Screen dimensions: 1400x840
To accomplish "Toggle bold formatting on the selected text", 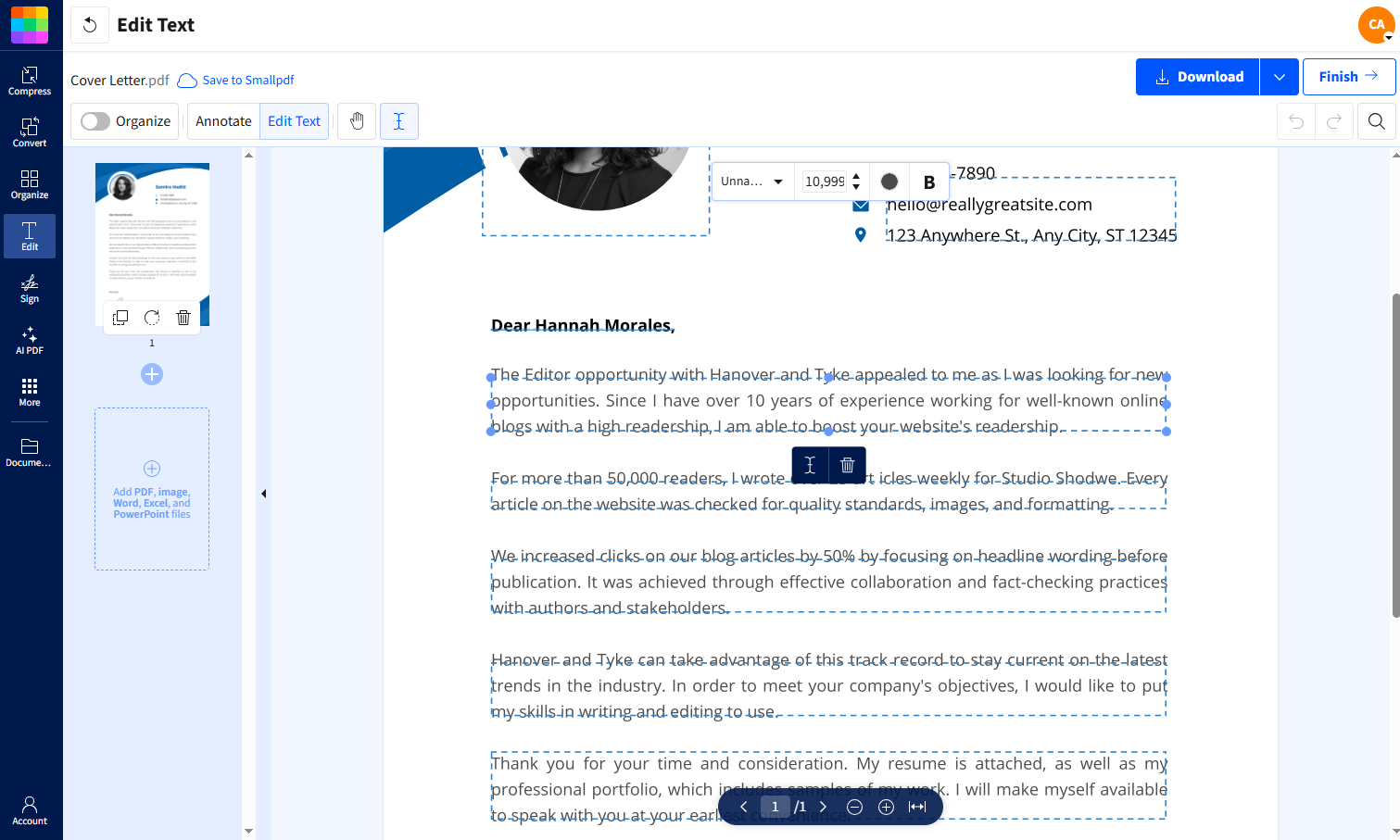I will point(928,181).
